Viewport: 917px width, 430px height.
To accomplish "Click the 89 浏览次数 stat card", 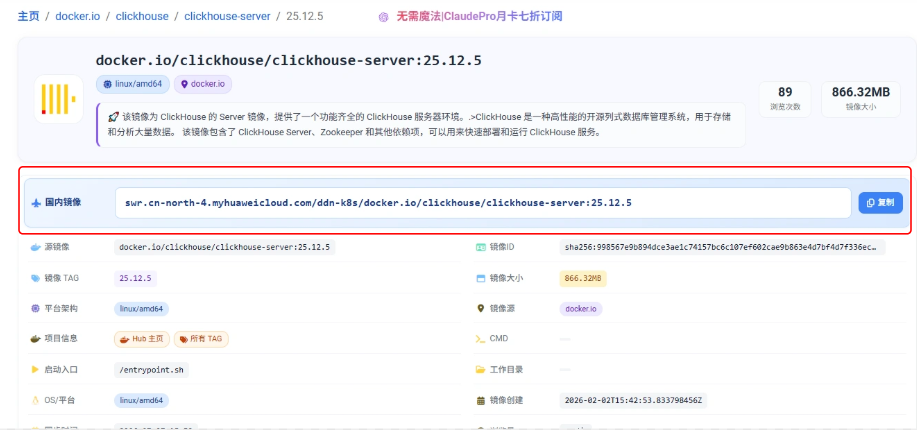I will pos(785,99).
